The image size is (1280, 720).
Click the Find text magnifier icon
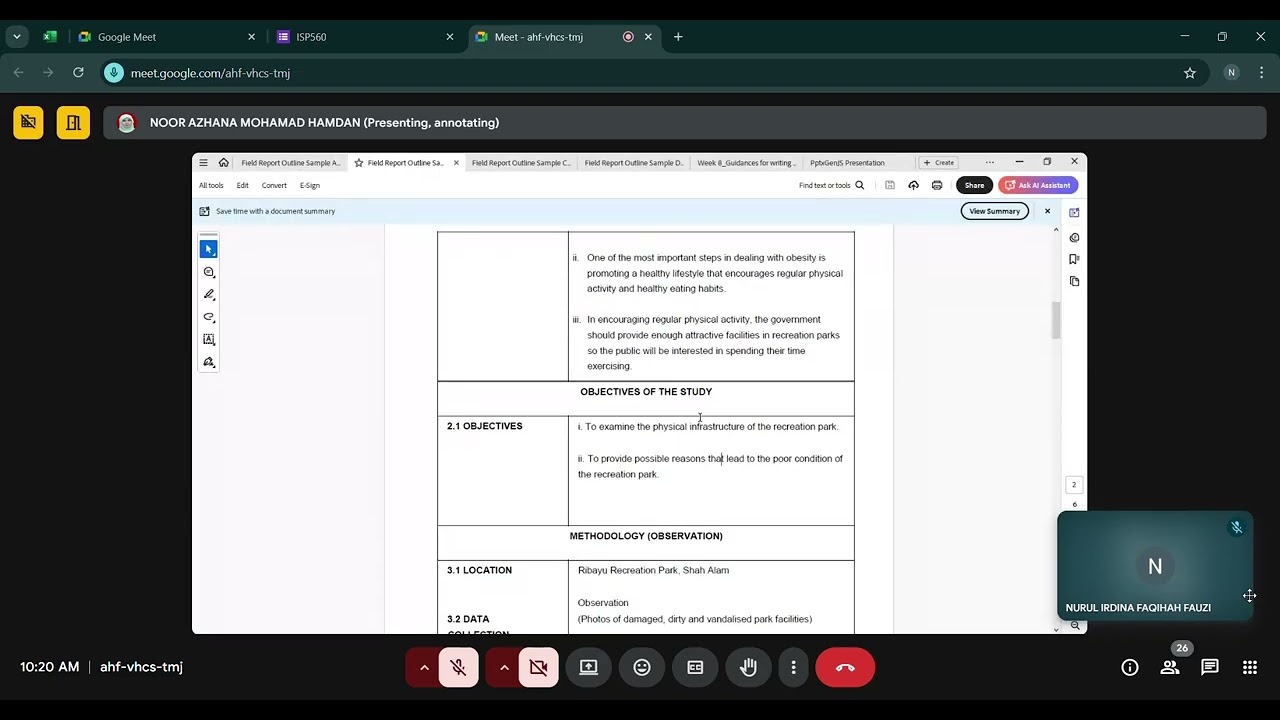point(859,185)
